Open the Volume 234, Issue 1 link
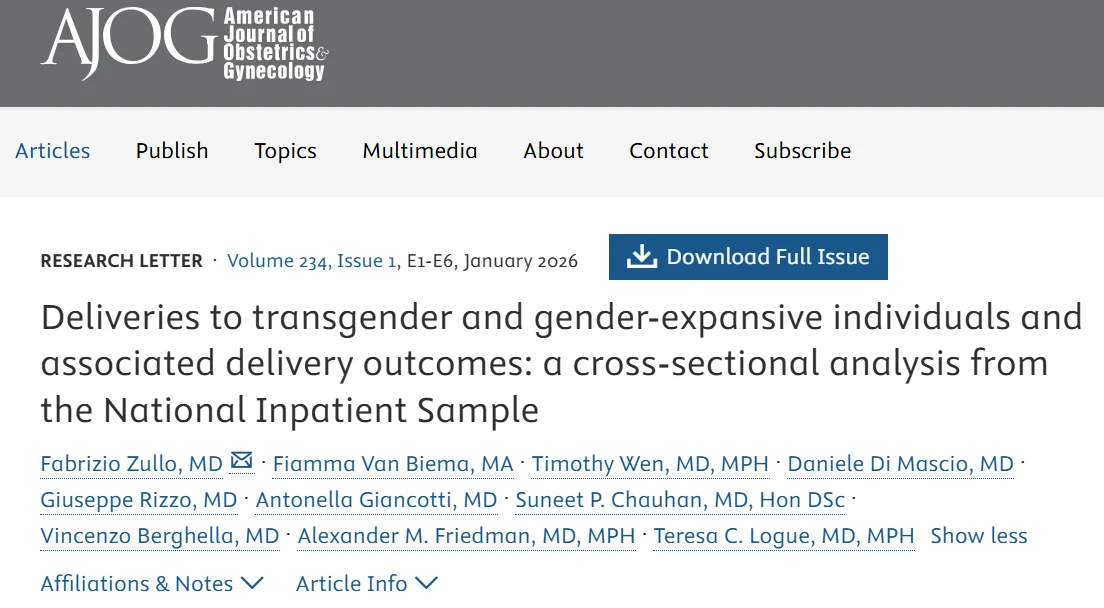 [x=311, y=261]
